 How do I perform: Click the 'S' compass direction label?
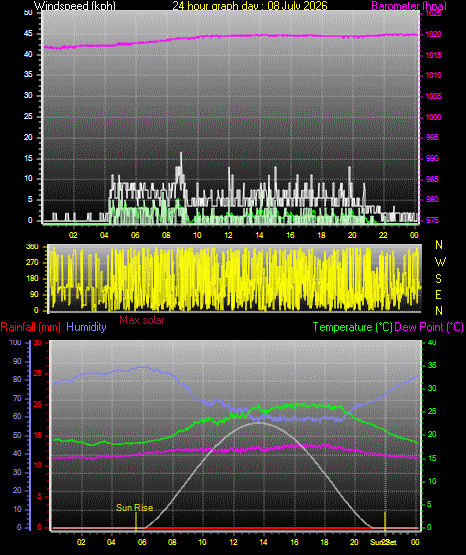point(438,279)
